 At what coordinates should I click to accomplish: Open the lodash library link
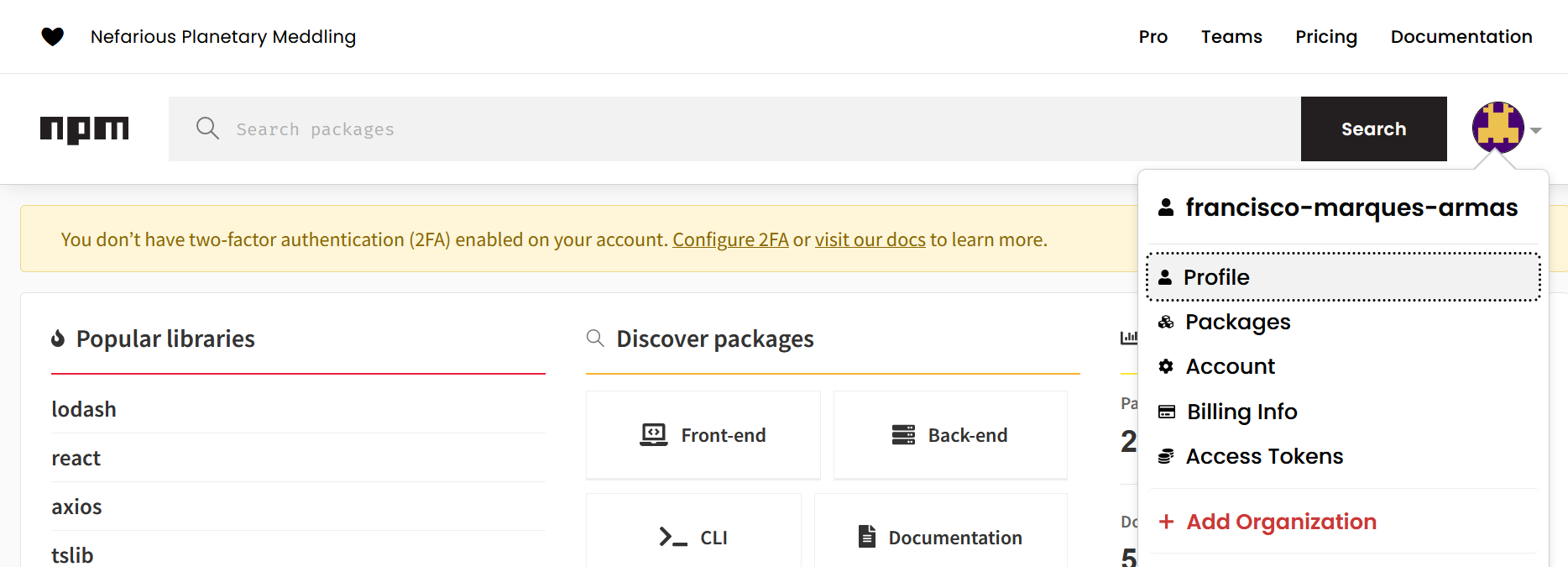pyautogui.click(x=84, y=409)
